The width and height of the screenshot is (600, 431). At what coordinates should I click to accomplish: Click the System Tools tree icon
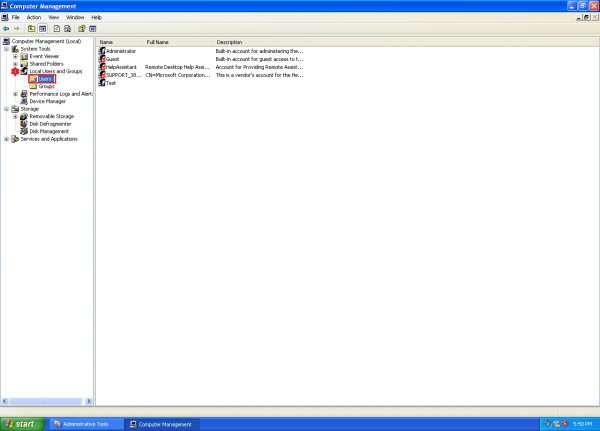15,49
